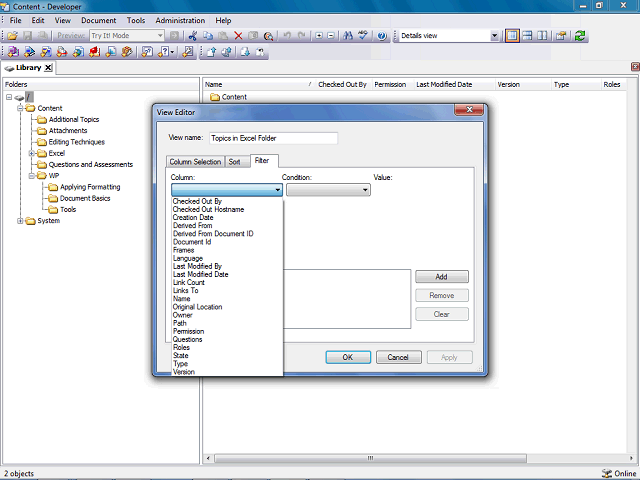The height and width of the screenshot is (480, 640).
Task: Click the Content folder icon in the list pane
Action: click(215, 97)
